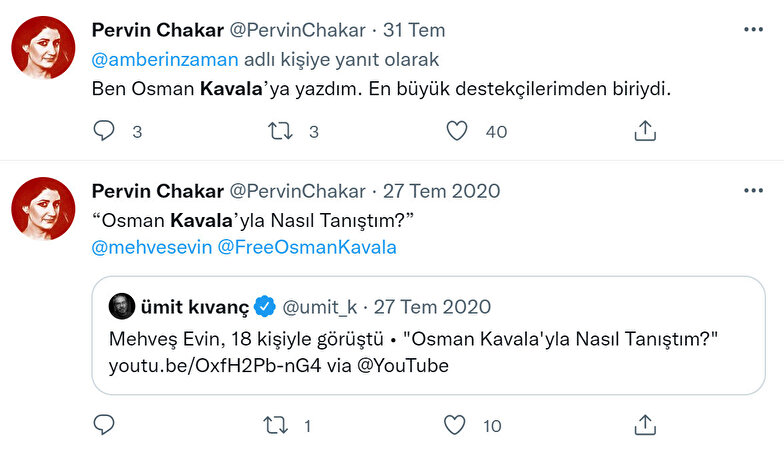Open the first tweet's 31 Tem timestamp
This screenshot has height=450, width=784.
[414, 30]
